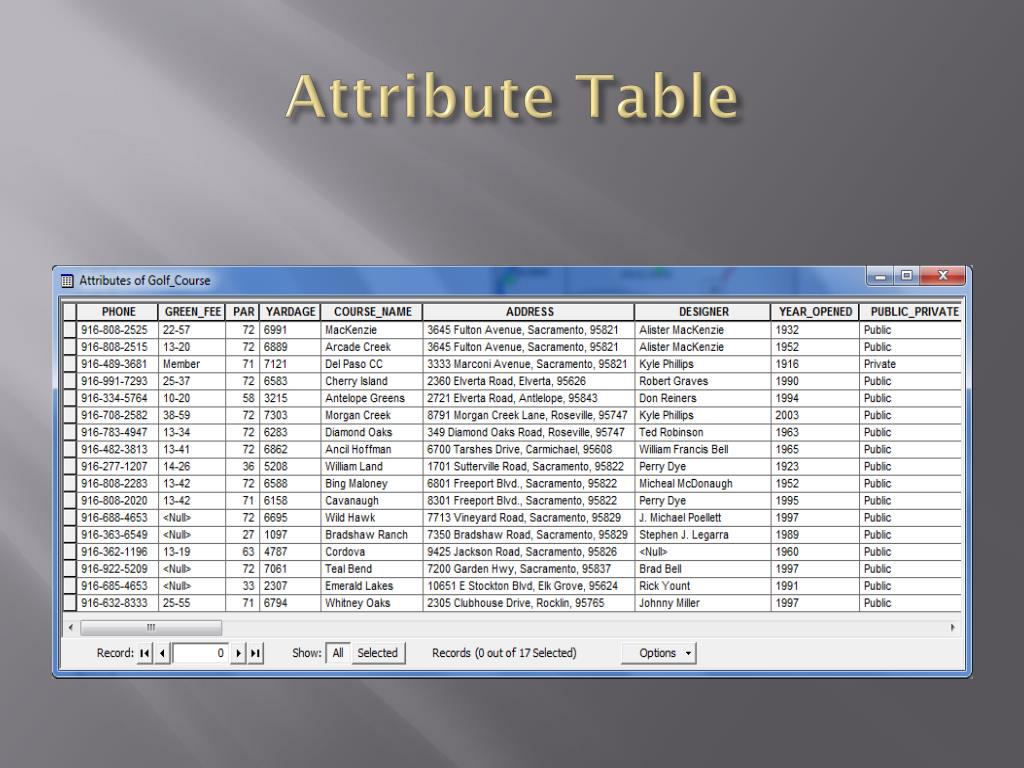
Task: Click the 'Bradshaw Ranch' course name cell
Action: tap(372, 535)
